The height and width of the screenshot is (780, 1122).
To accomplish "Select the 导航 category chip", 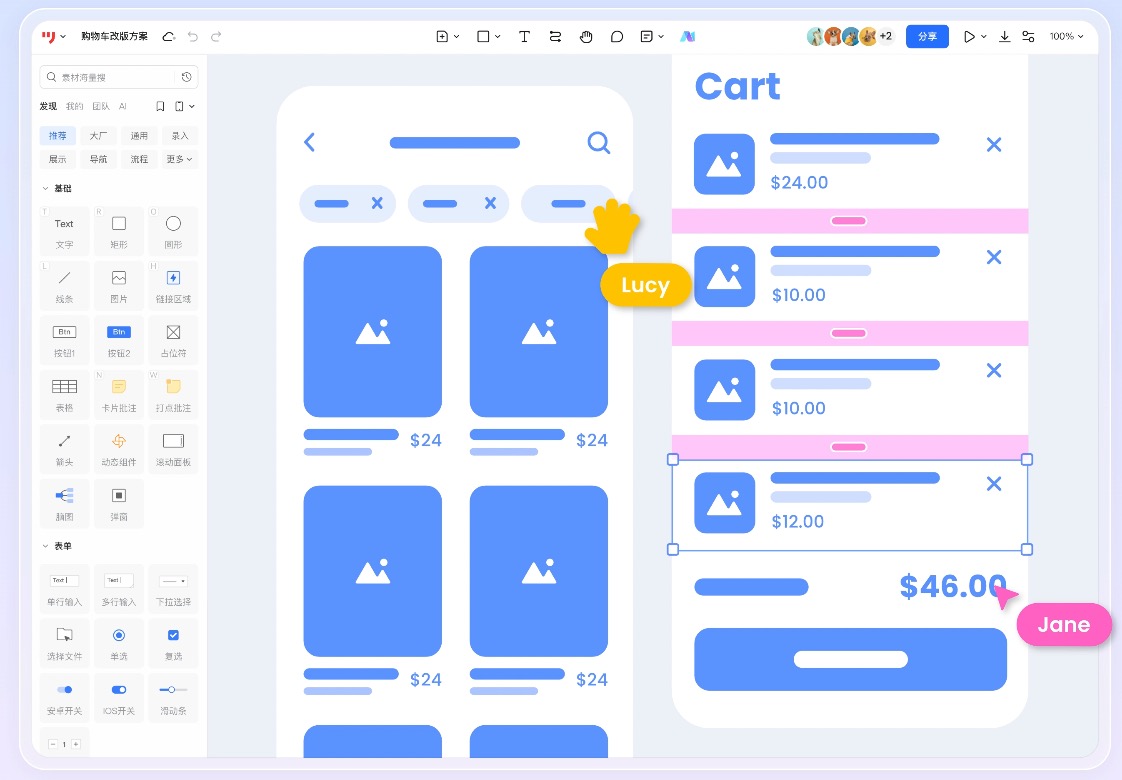I will [x=99, y=159].
